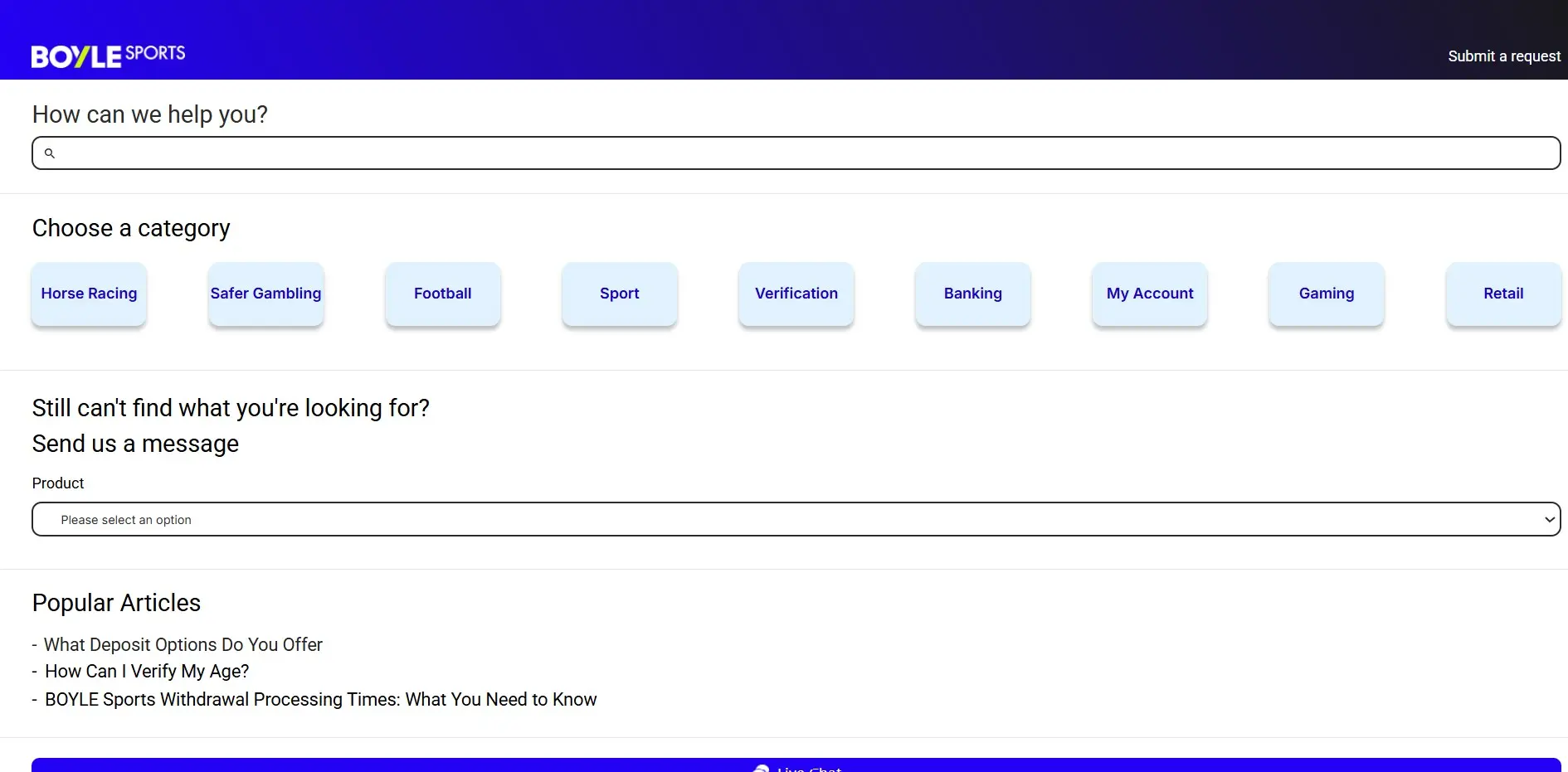The width and height of the screenshot is (1568, 772).
Task: Start a Live Chat session
Action: [810, 767]
